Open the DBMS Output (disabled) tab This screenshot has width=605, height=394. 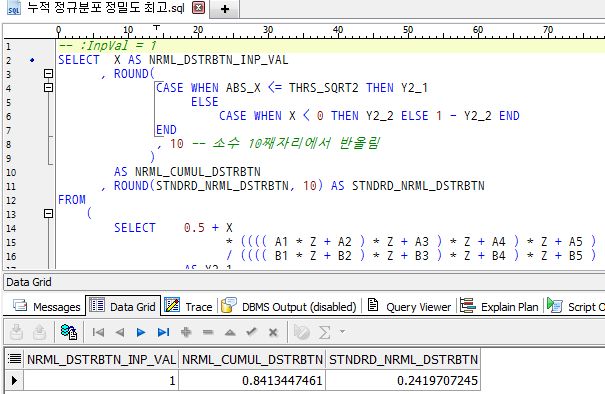tap(289, 306)
